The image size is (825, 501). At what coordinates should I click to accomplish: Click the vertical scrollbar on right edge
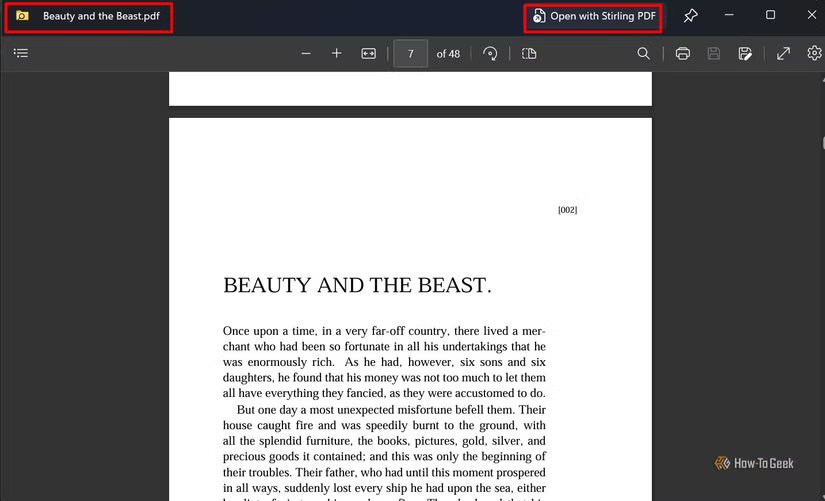tap(822, 142)
